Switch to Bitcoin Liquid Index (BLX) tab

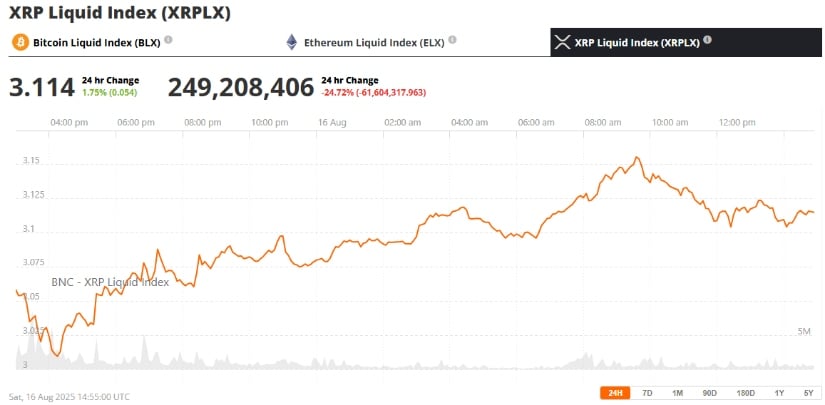tap(97, 43)
